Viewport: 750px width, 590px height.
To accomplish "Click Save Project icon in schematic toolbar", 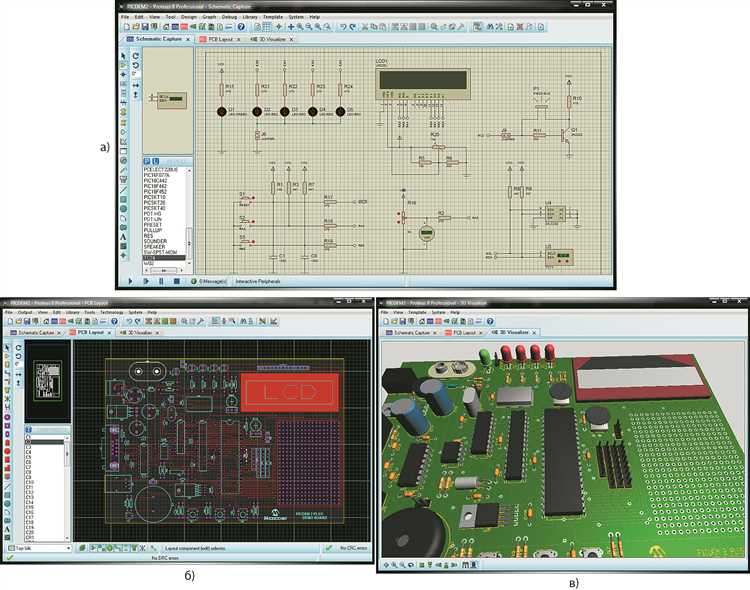I will [x=144, y=27].
